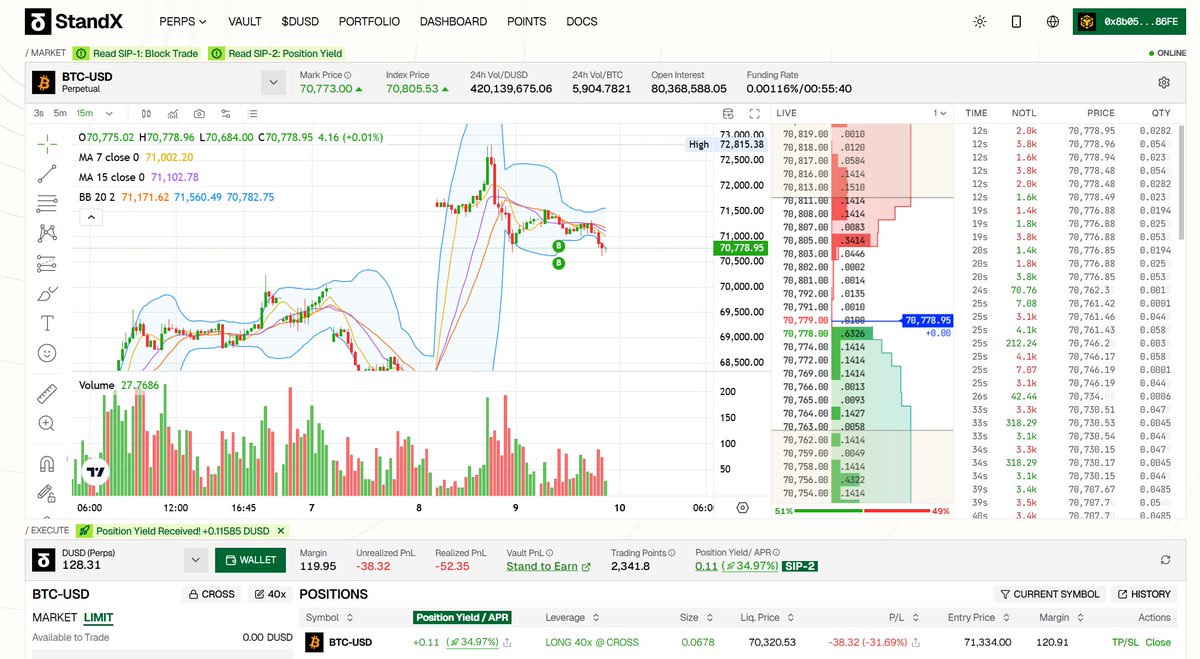Sort positions by Entry Price column
Image resolution: width=1200 pixels, height=659 pixels.
click(x=977, y=618)
